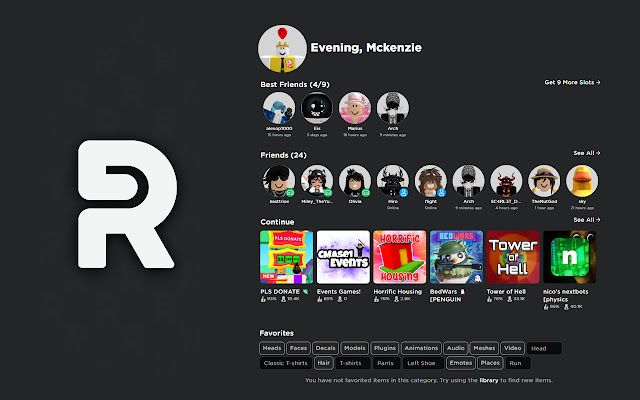Launch PLS DONATE game thumbnail

(x=287, y=257)
